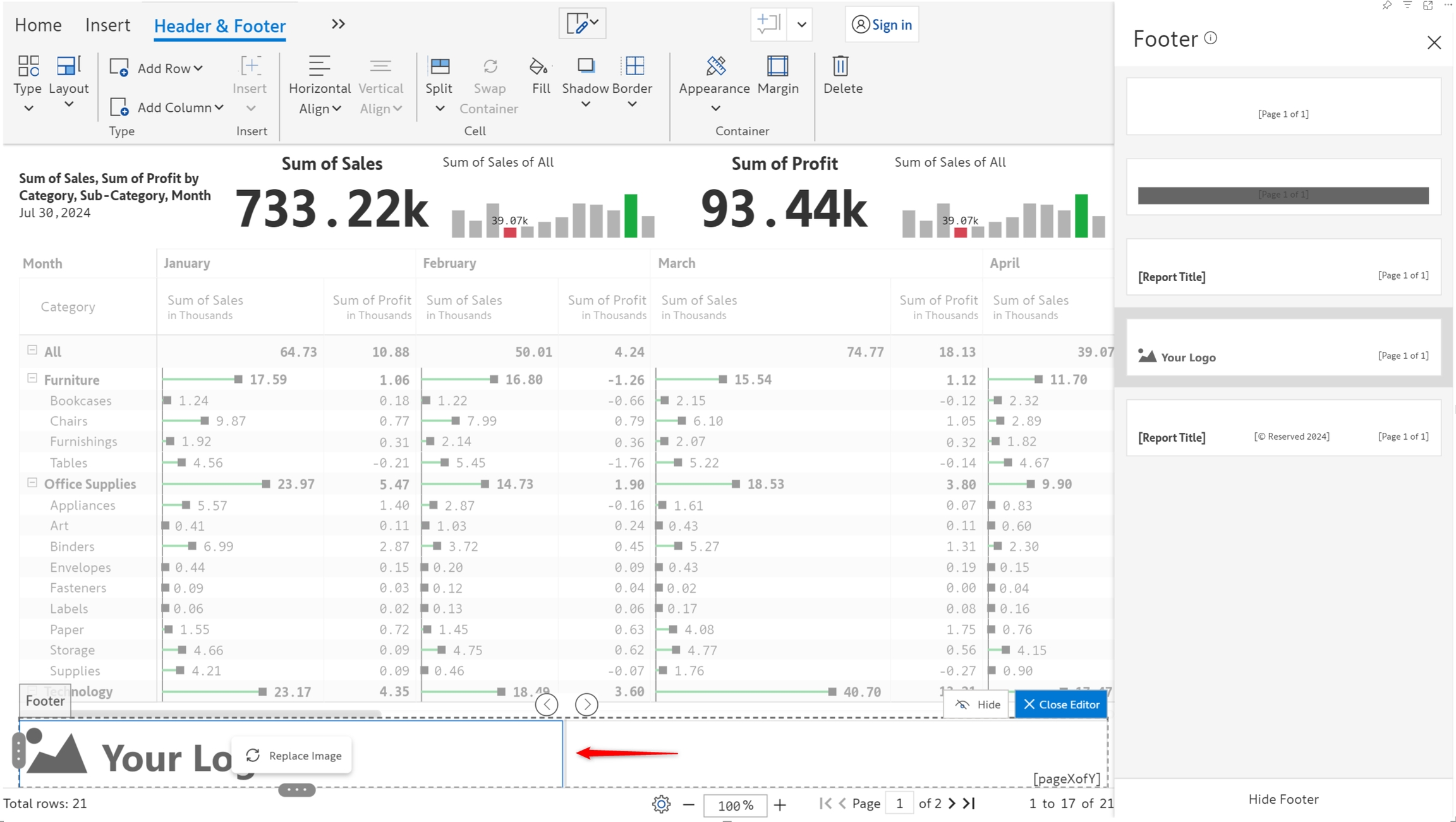Viewport: 1456px width, 822px height.
Task: Hide the footer using Hide button
Action: [978, 704]
